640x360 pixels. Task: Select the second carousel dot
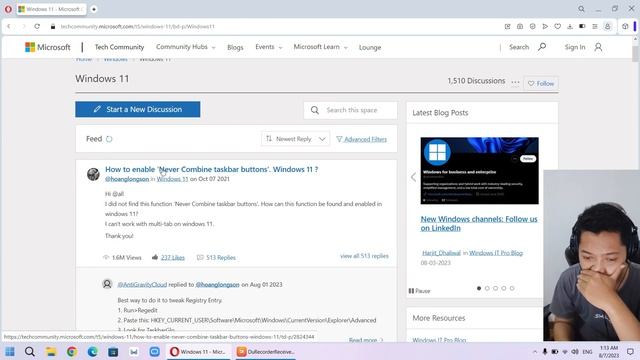[x=487, y=288]
